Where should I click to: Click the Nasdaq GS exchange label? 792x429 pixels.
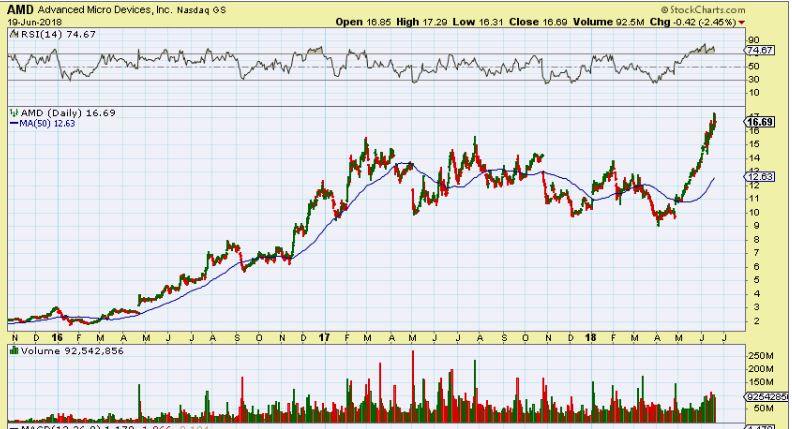pos(202,10)
